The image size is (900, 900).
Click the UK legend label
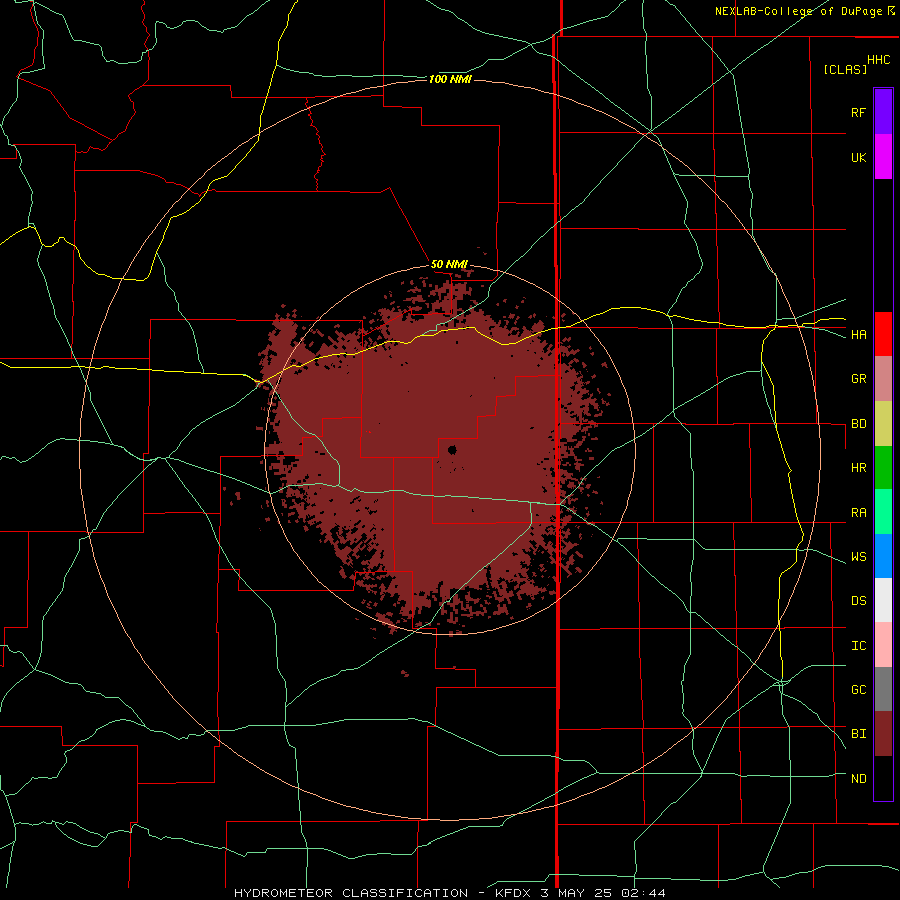[858, 157]
